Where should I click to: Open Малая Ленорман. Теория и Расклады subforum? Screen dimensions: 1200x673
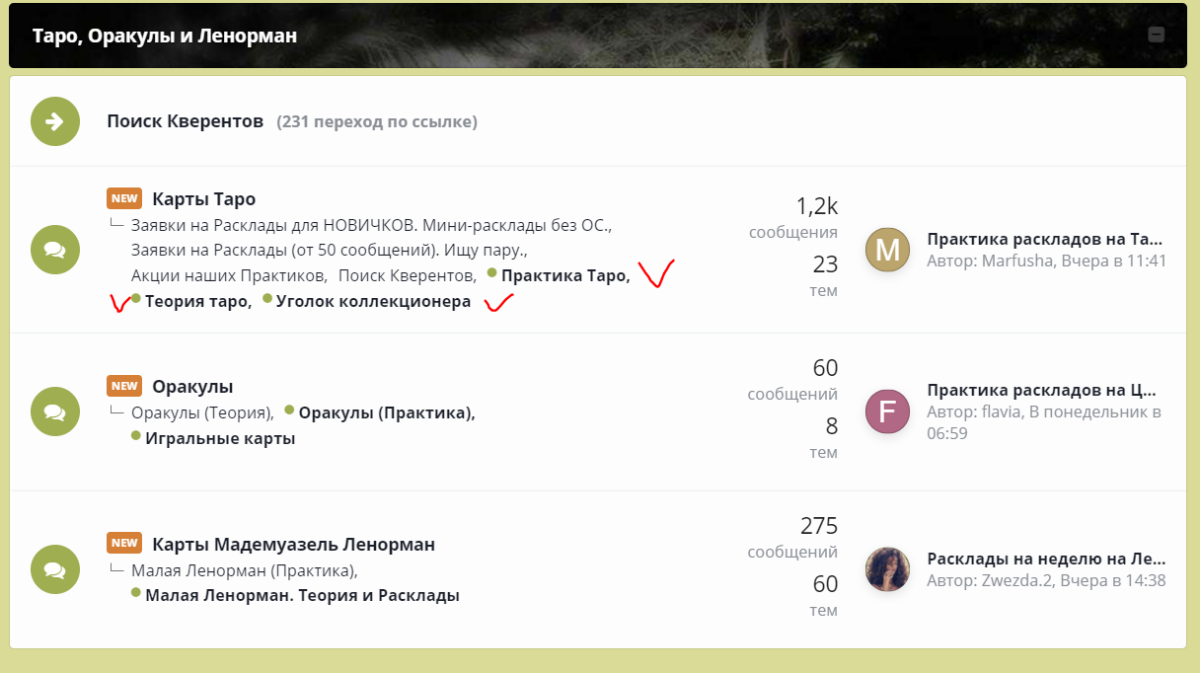302,595
